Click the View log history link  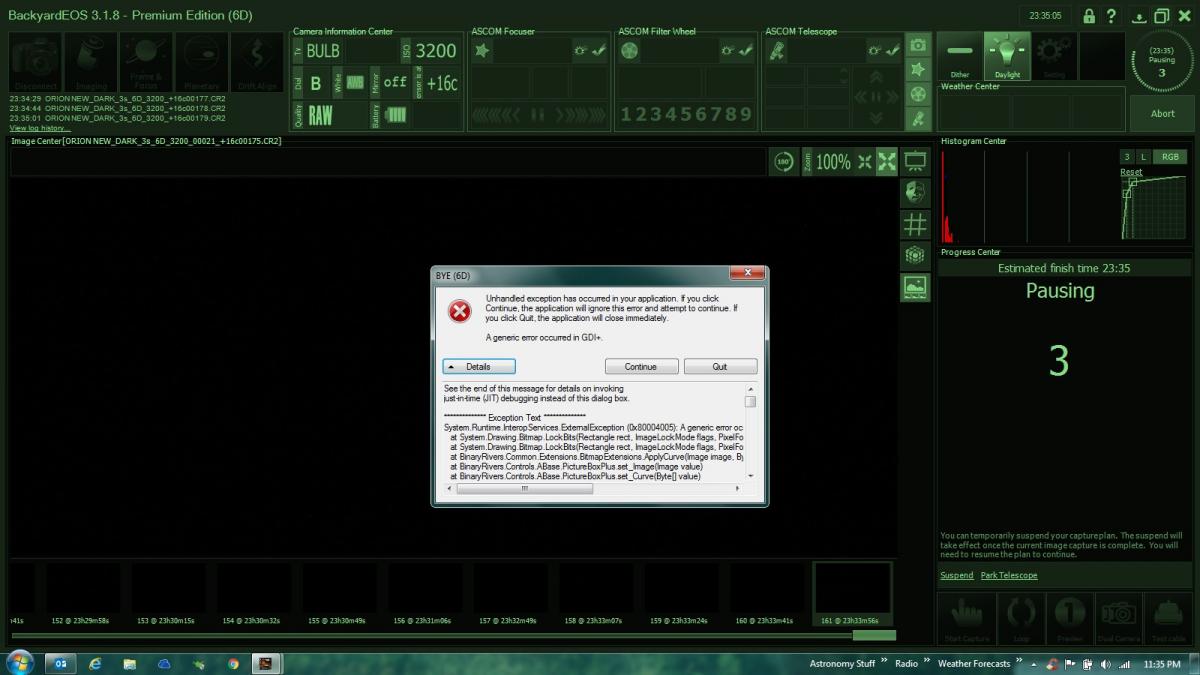tap(40, 128)
